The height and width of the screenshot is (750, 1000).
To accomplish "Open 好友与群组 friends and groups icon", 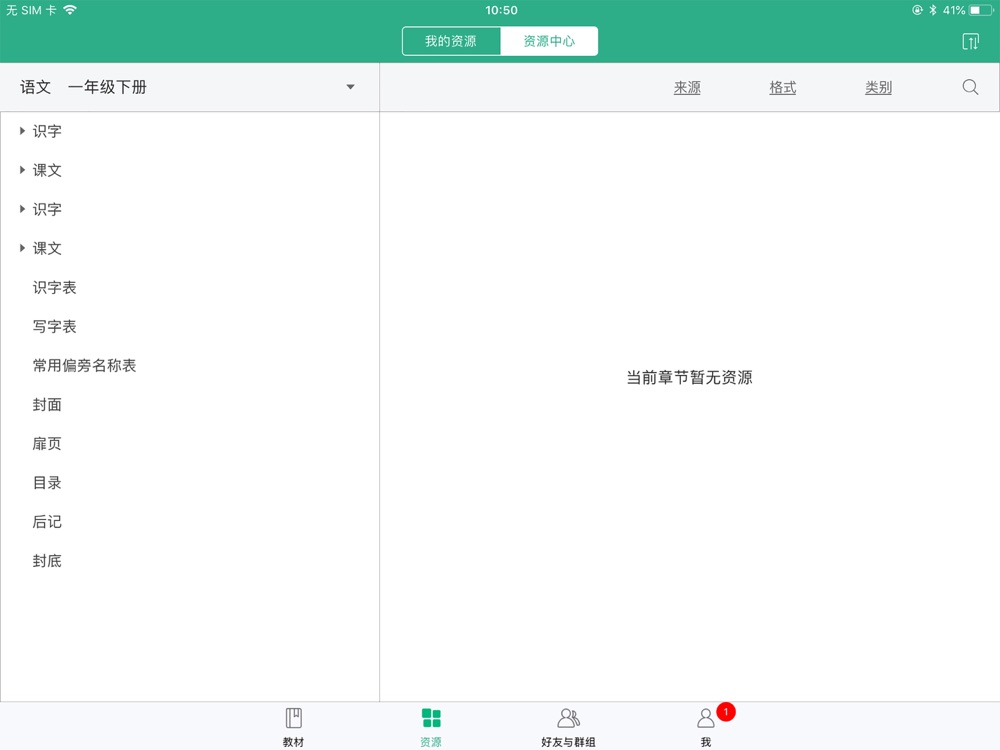I will click(x=568, y=719).
